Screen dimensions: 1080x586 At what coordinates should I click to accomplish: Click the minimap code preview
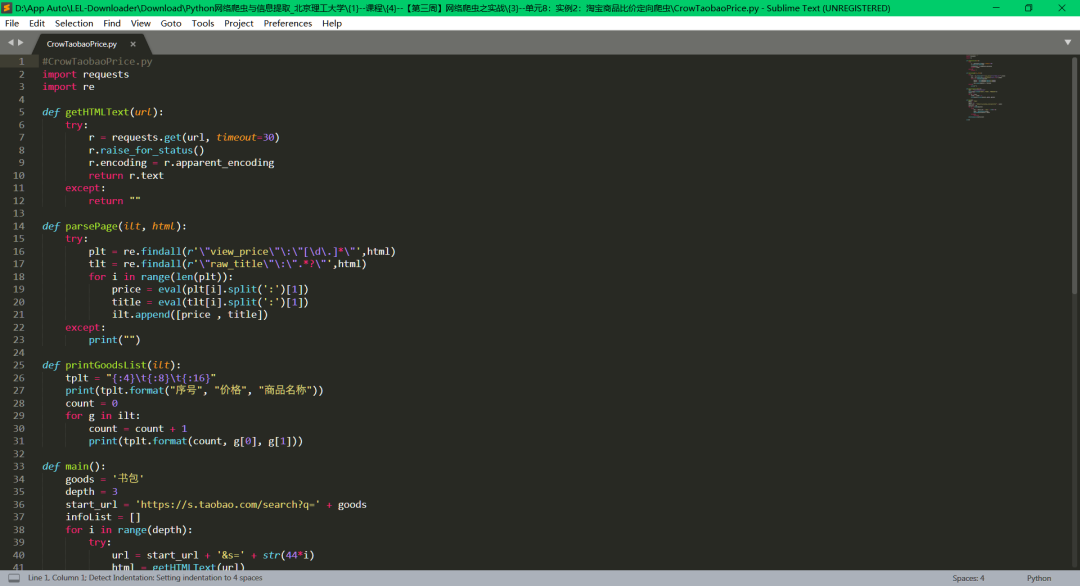click(985, 87)
